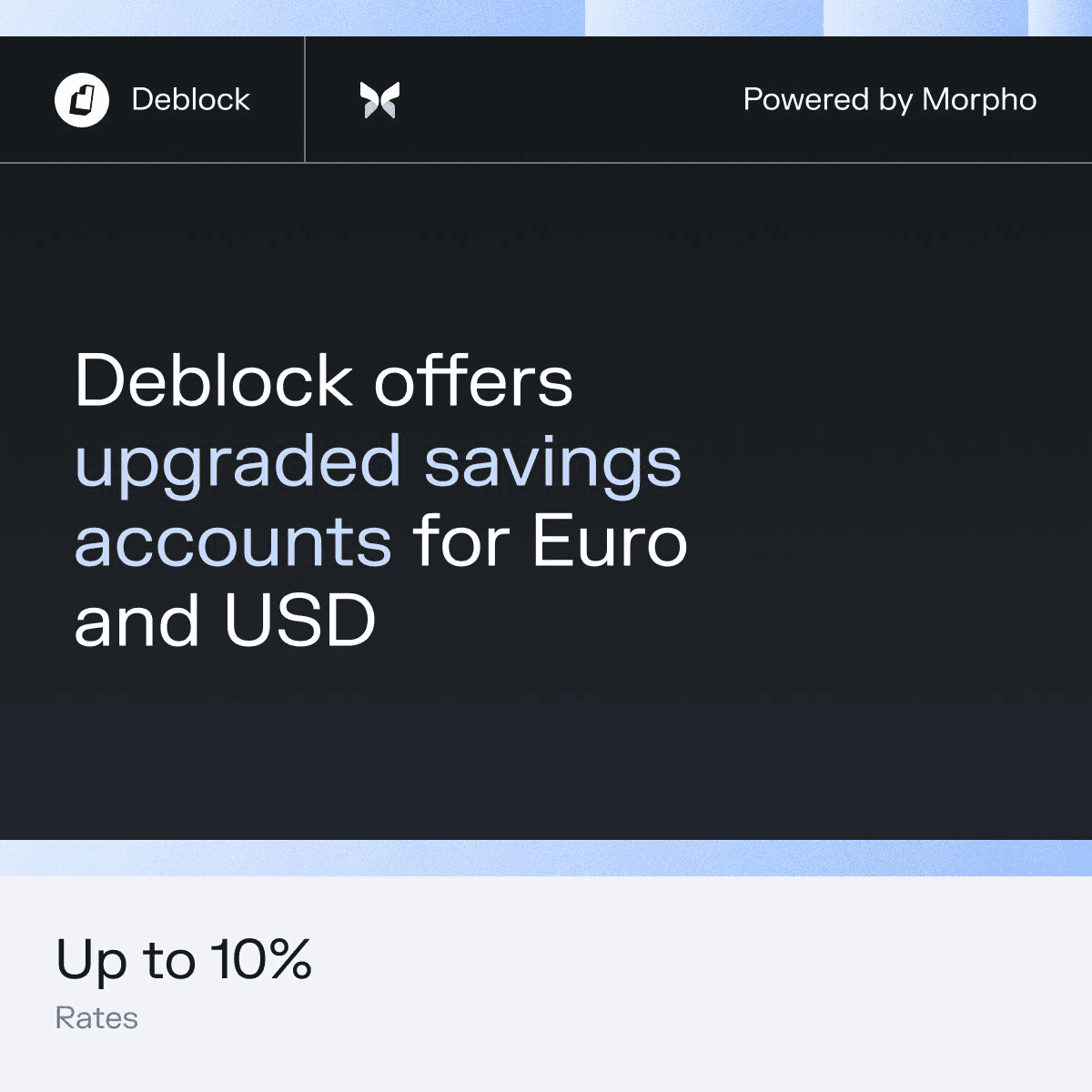Click the blue gradient strip at the top
The width and height of the screenshot is (1092, 1092).
point(546,17)
